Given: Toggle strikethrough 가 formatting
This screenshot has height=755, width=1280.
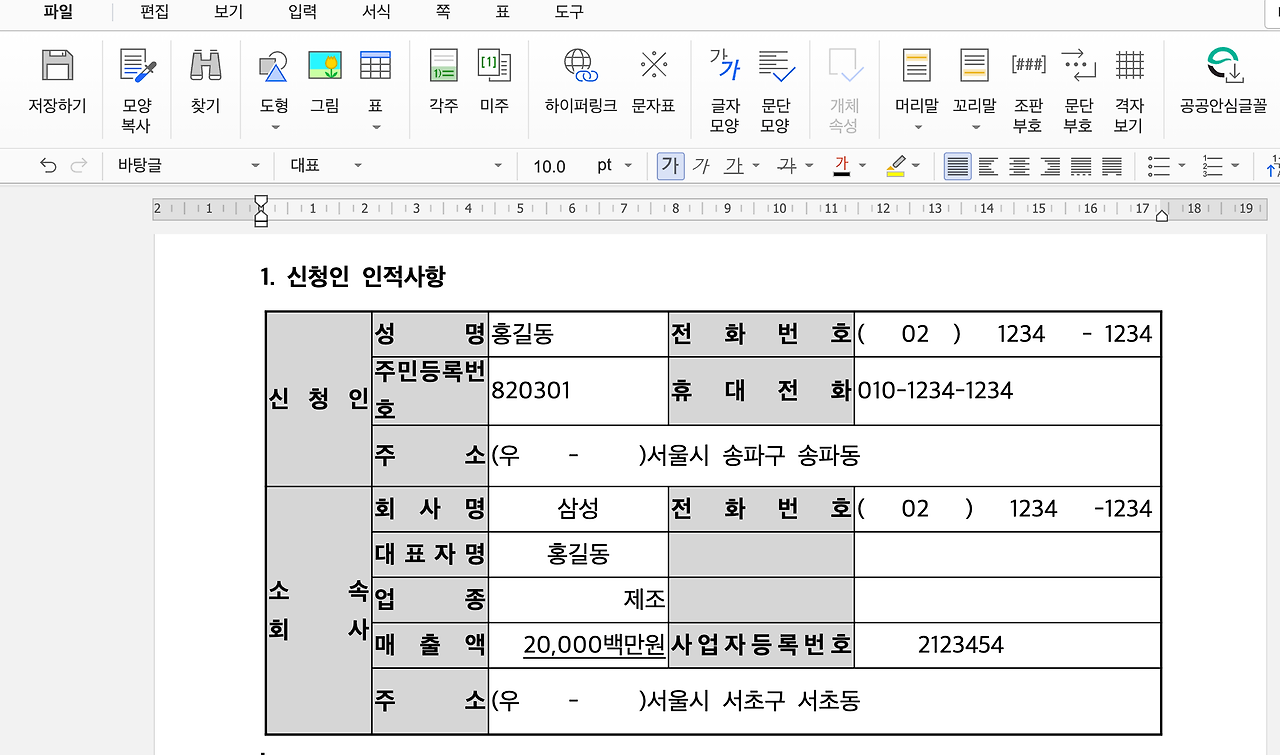Looking at the screenshot, I should click(x=787, y=166).
